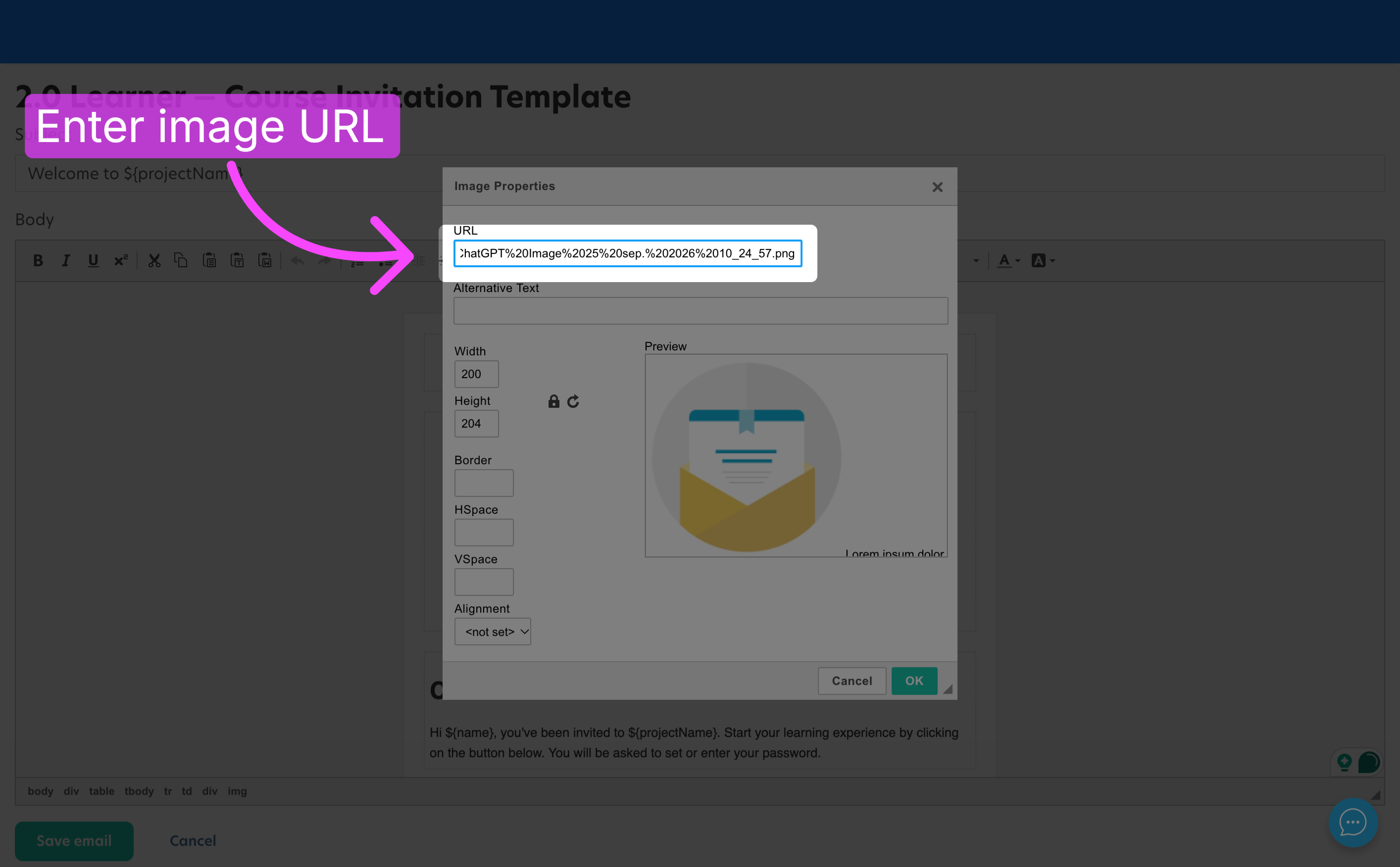Click Paste from Word icon
1400x867 pixels.
coord(265,261)
